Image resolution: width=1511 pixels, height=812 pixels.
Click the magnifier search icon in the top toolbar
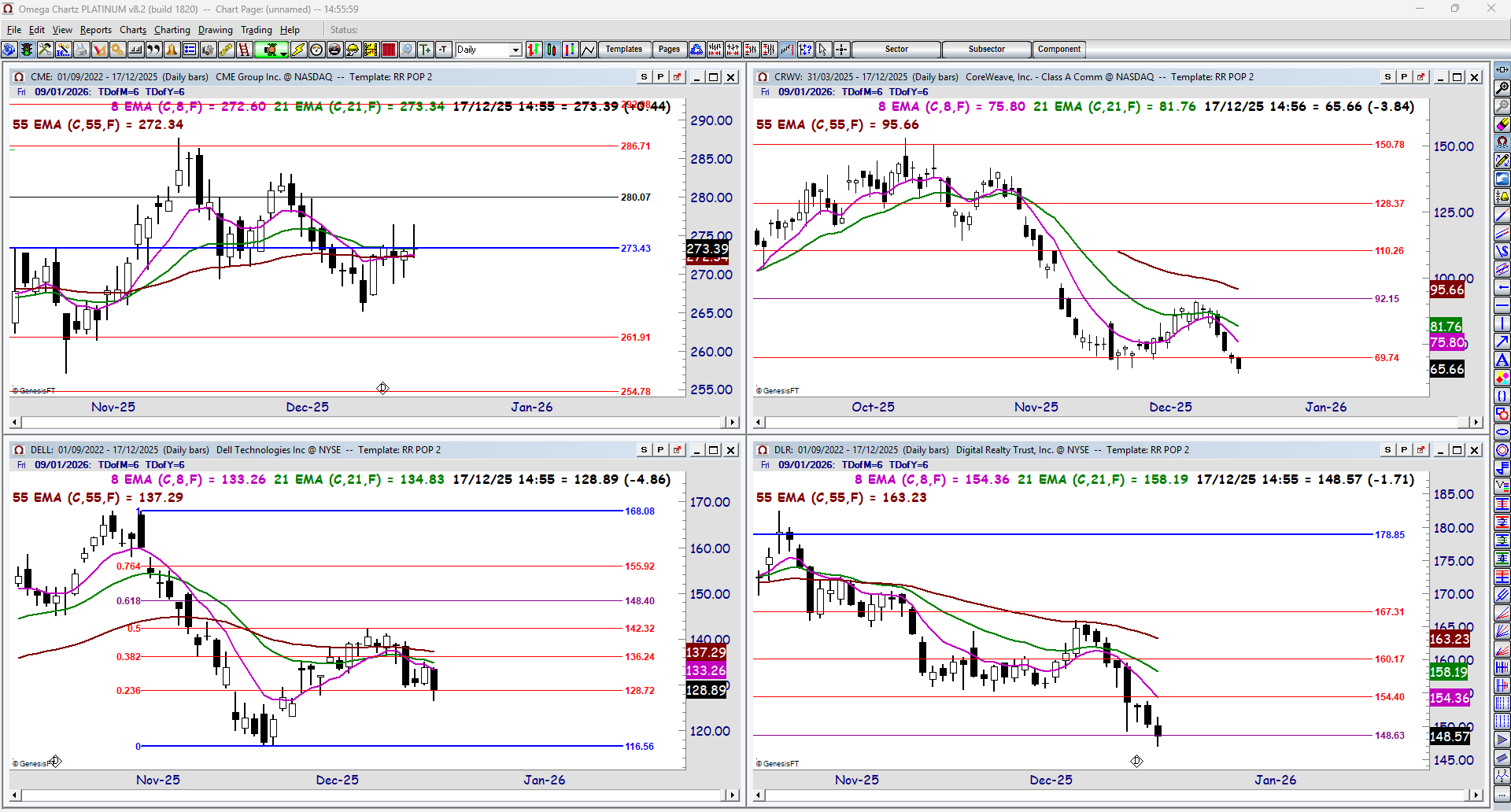point(407,50)
